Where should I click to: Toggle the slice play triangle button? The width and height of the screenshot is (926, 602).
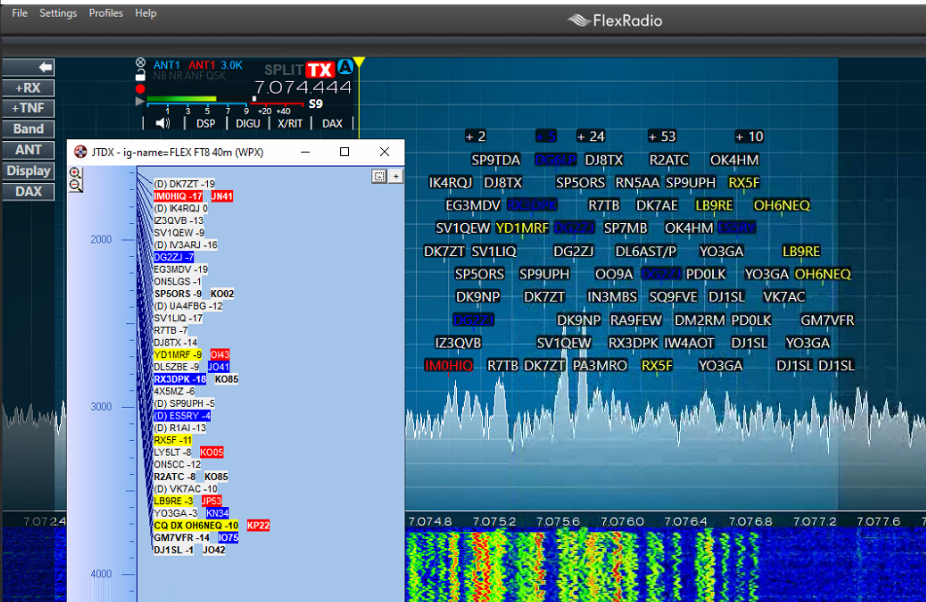click(140, 102)
